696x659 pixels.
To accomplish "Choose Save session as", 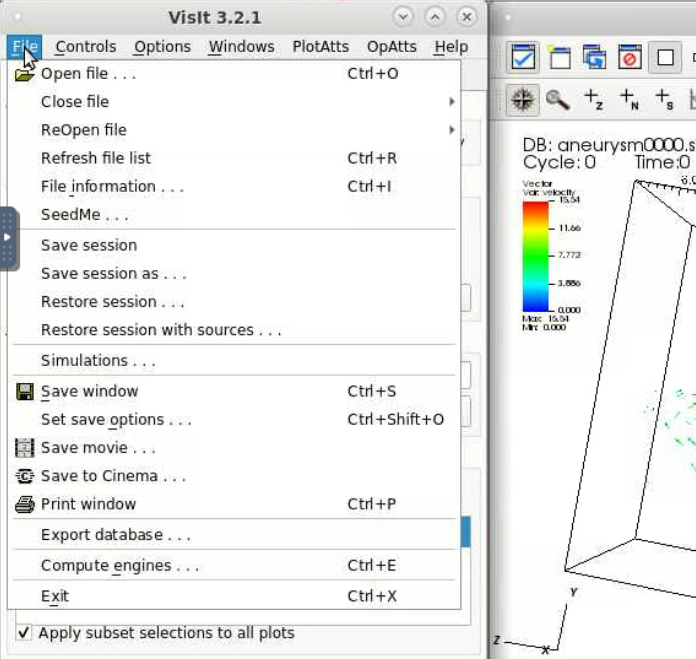I will 234,273.
